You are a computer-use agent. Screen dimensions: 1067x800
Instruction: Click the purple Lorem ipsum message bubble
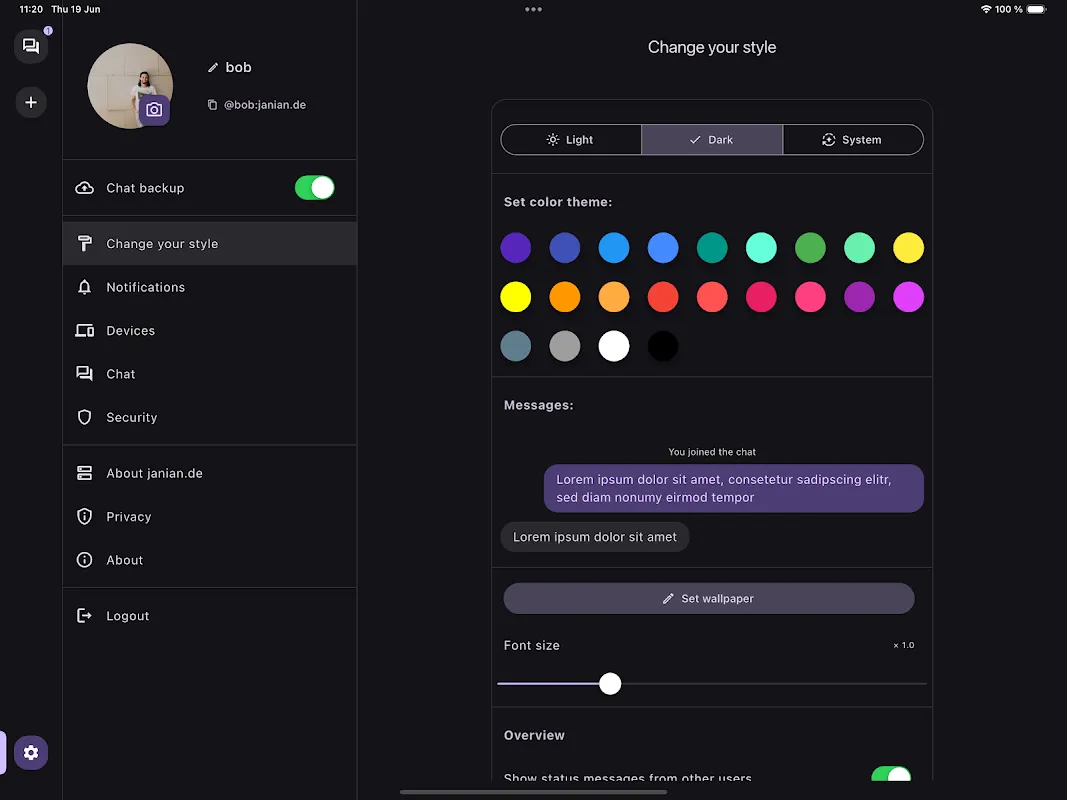coord(734,488)
